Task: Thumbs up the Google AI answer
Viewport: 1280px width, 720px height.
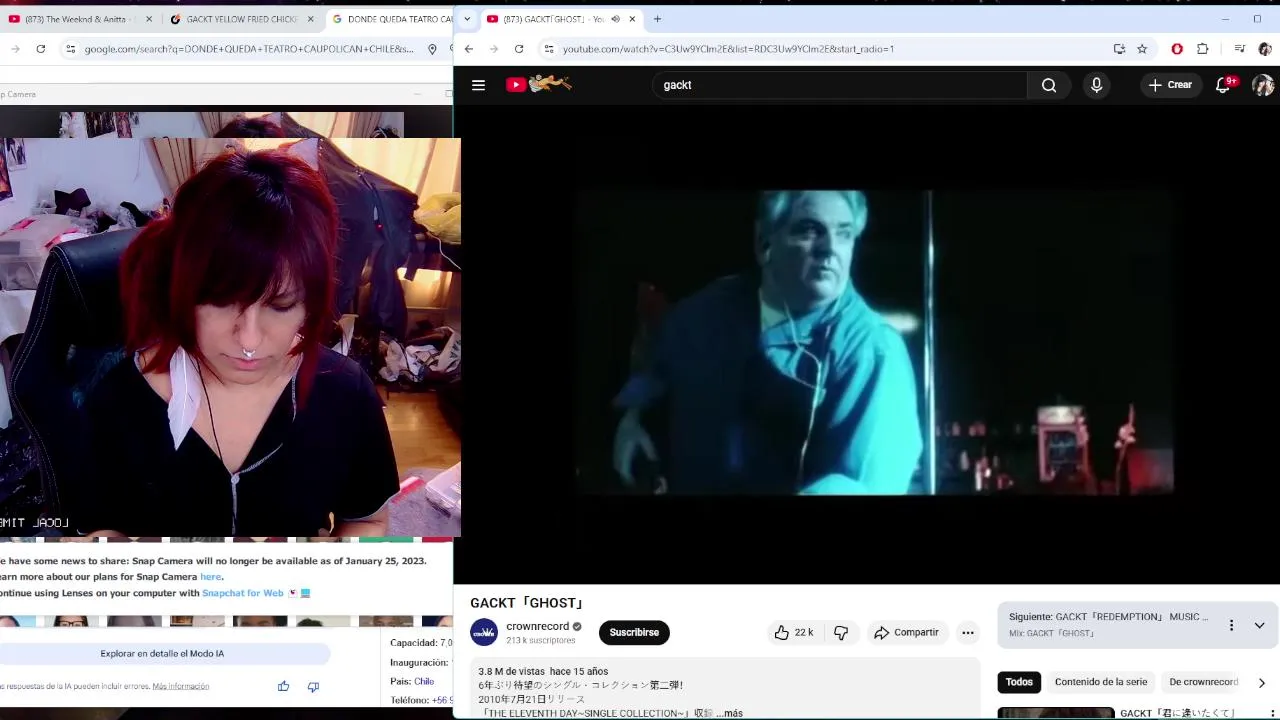Action: pyautogui.click(x=283, y=686)
